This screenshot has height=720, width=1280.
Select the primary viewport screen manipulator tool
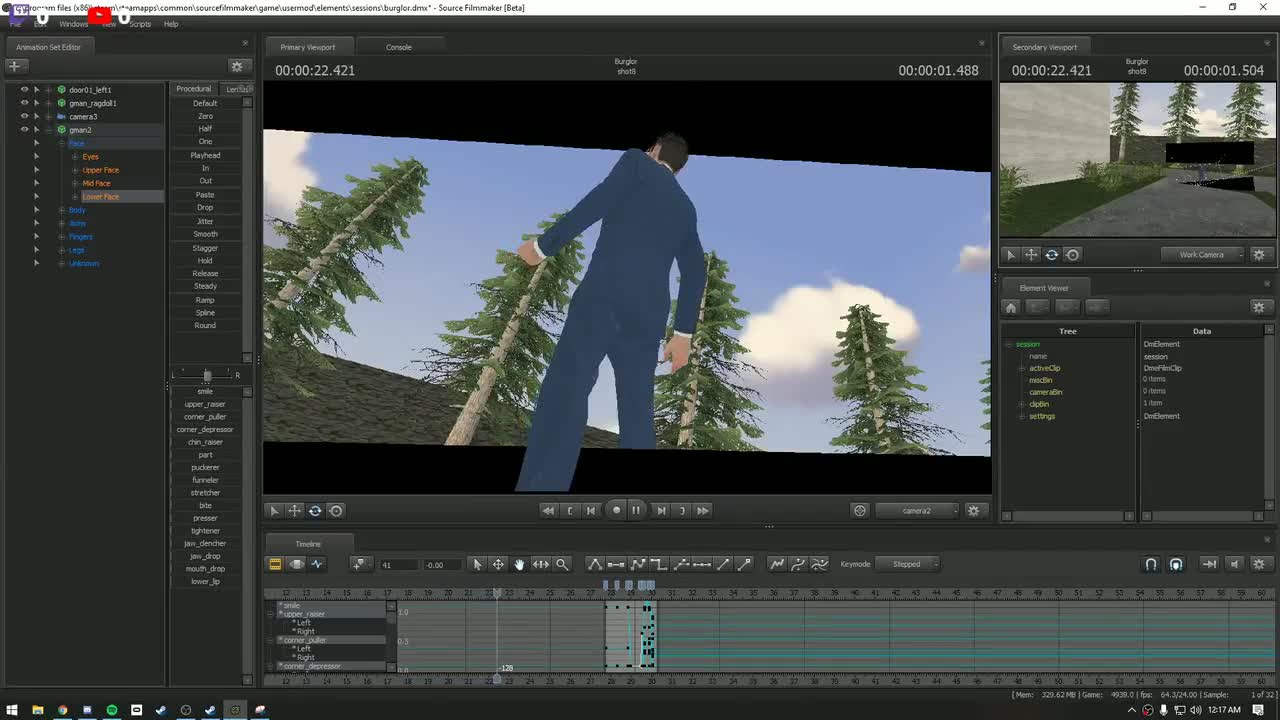(x=336, y=510)
